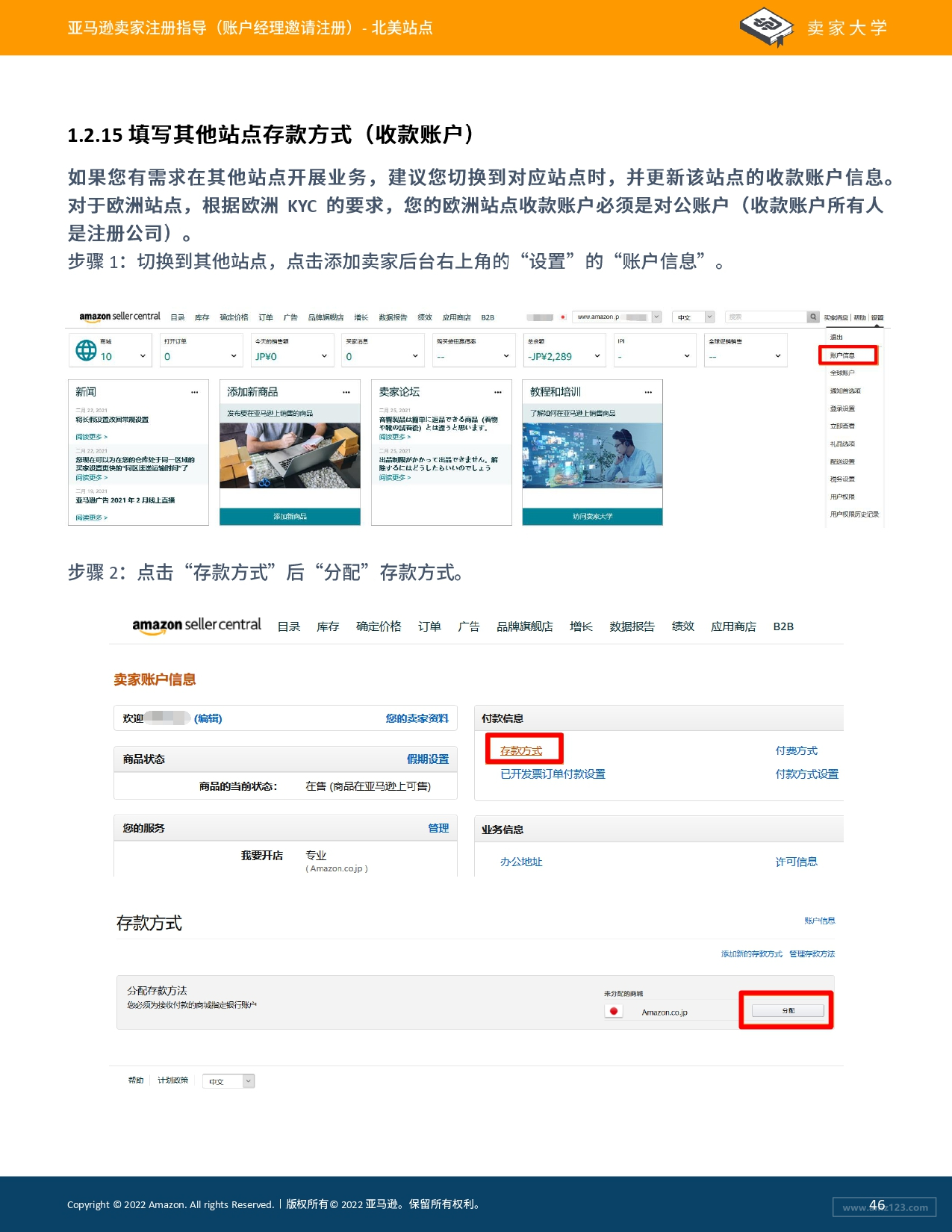Viewport: 952px width, 1232px height.
Task: Select 全球账户 in the settings dropdown menu
Action: 842,373
